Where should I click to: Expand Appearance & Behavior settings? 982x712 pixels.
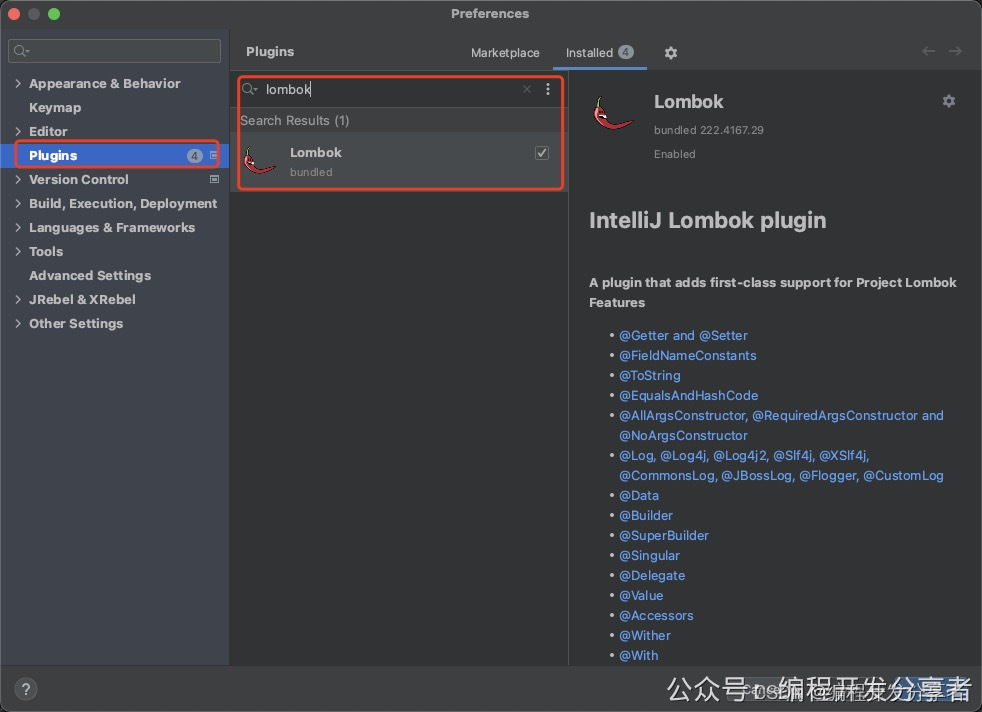[x=18, y=84]
